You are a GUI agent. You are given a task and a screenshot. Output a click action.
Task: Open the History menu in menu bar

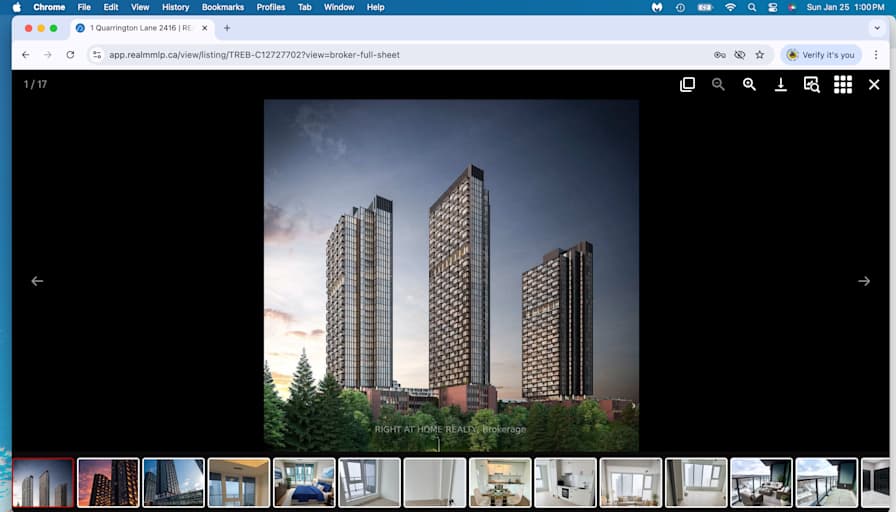click(175, 7)
